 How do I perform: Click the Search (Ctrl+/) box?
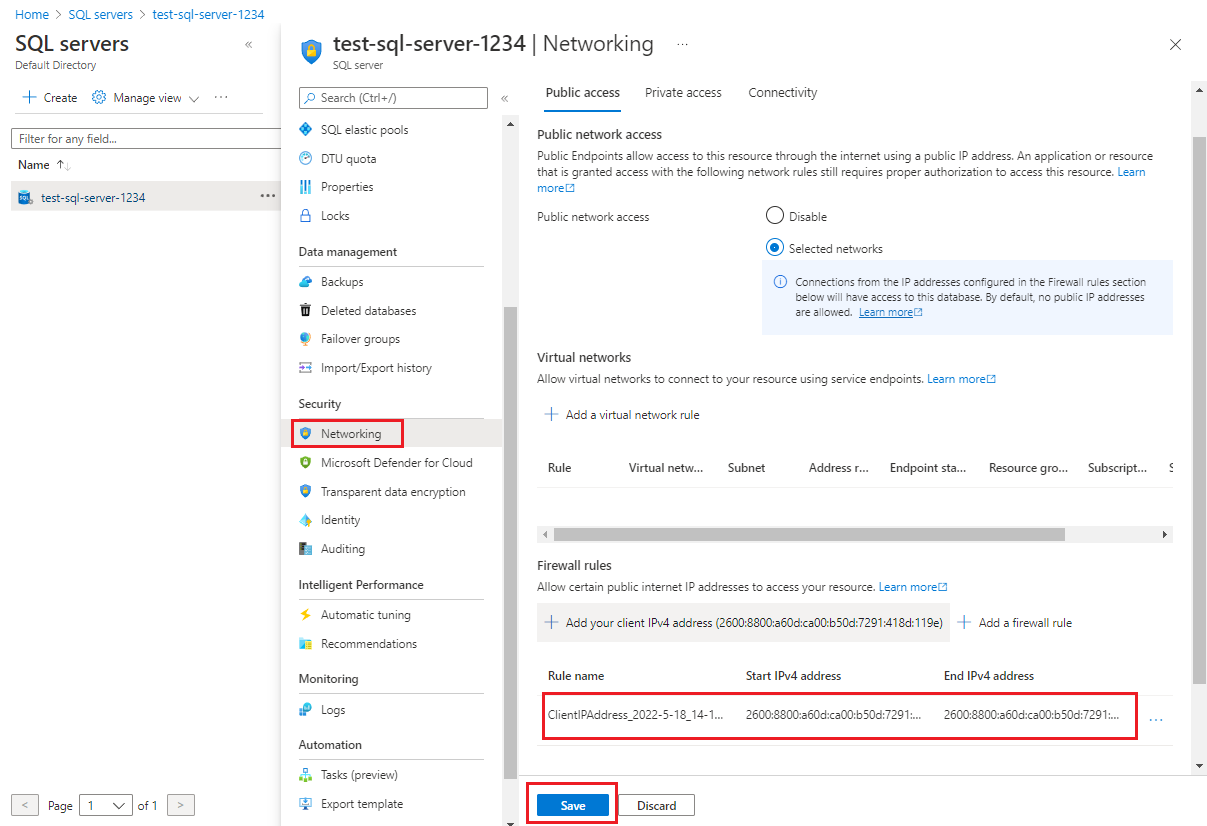coord(393,98)
